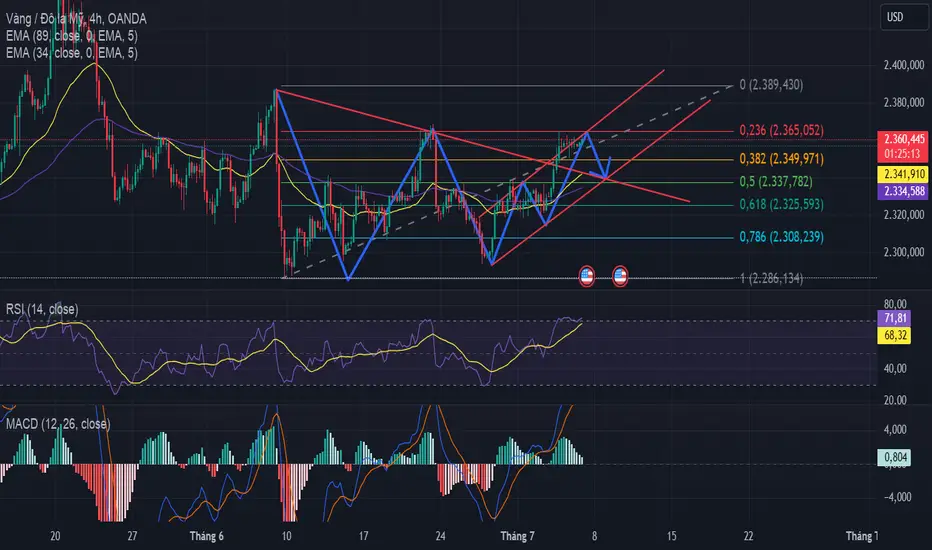932x550 pixels.
Task: Click the Tháng 6 date on time axis
Action: tap(206, 536)
